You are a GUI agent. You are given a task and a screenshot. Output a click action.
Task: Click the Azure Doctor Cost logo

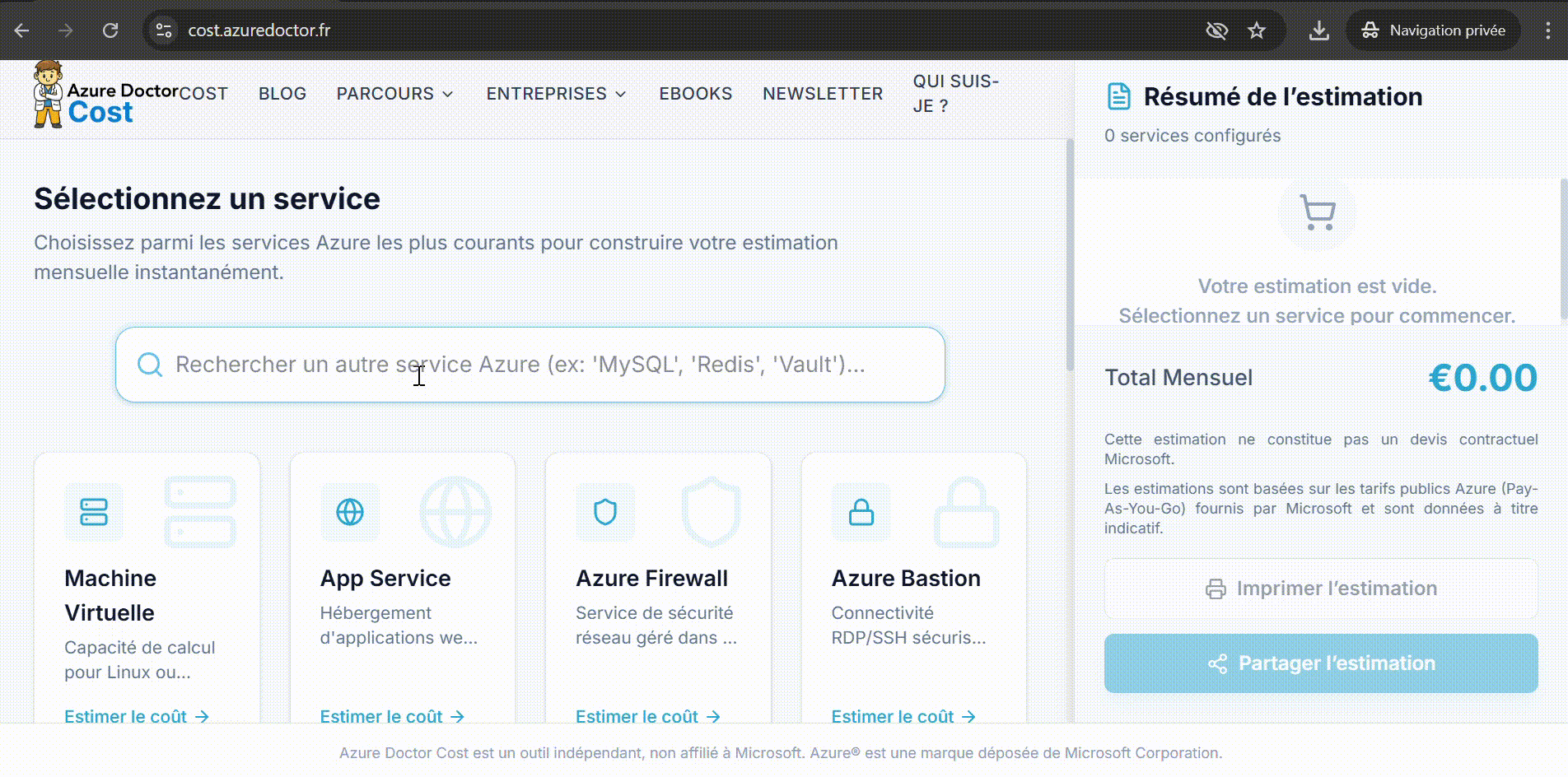point(104,94)
